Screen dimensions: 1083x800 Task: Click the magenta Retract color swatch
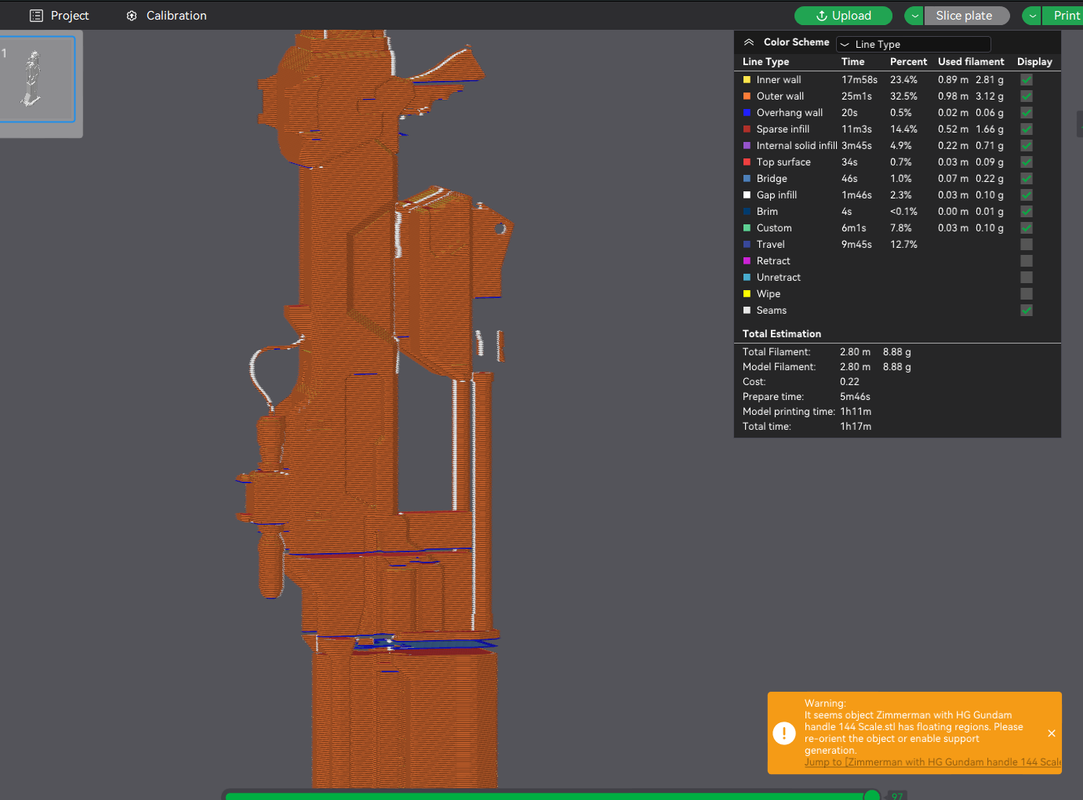pos(747,261)
